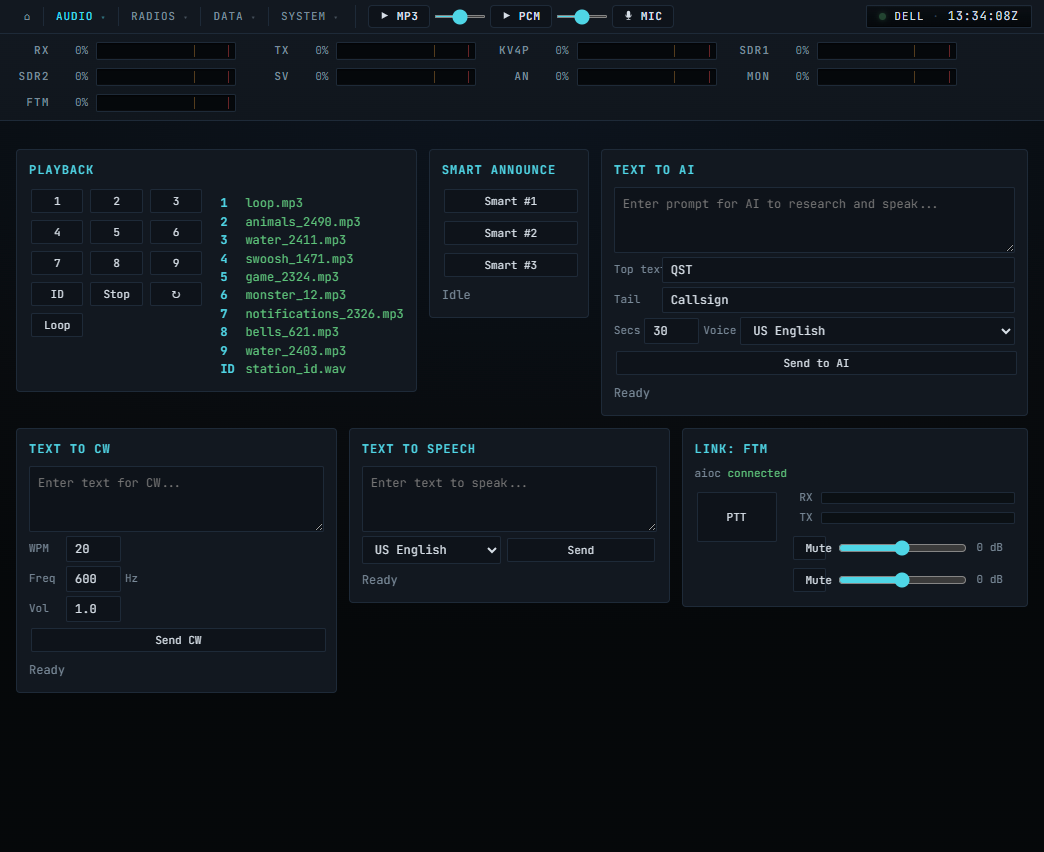This screenshot has height=852, width=1044.
Task: Mute the RX channel in Link FTM
Action: point(810,548)
